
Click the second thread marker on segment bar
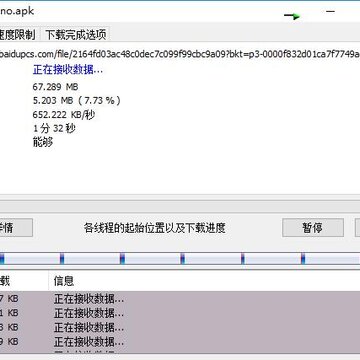tap(62, 259)
